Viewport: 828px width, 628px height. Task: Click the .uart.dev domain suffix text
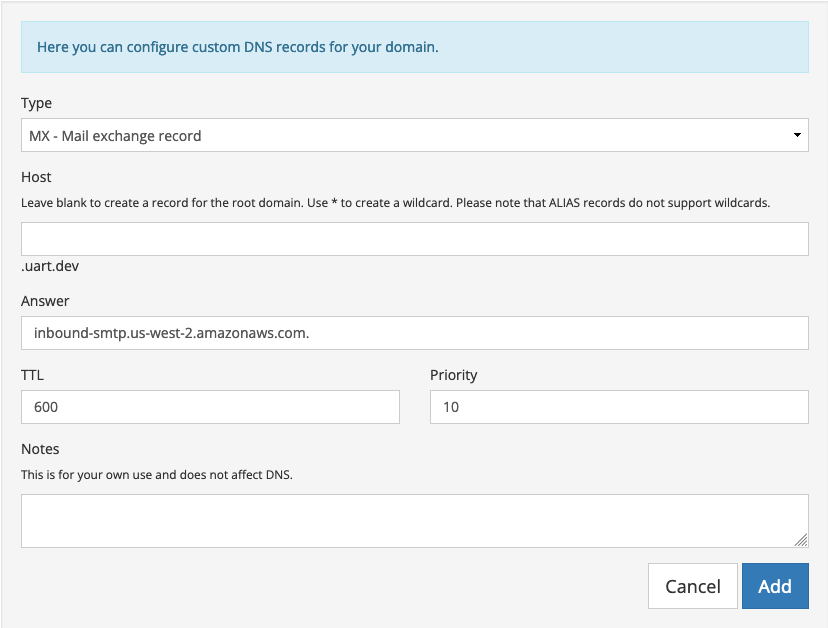pos(52,267)
